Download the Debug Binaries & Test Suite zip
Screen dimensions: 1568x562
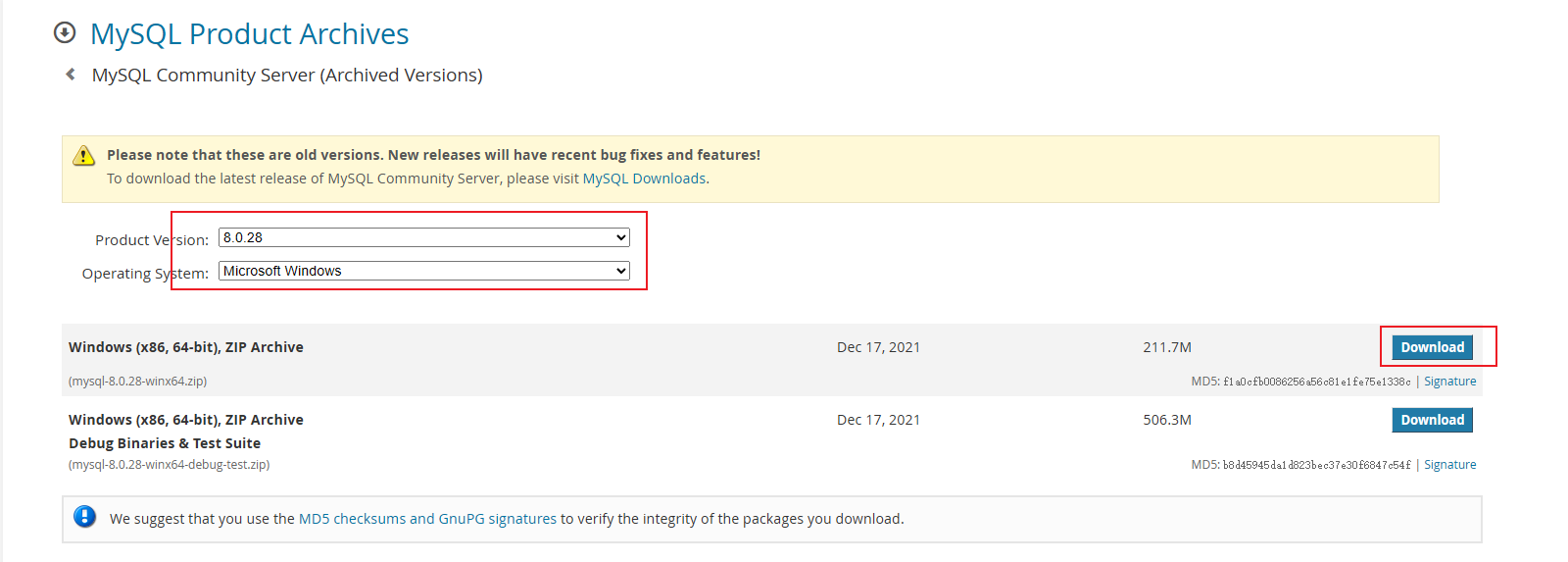(x=1432, y=420)
